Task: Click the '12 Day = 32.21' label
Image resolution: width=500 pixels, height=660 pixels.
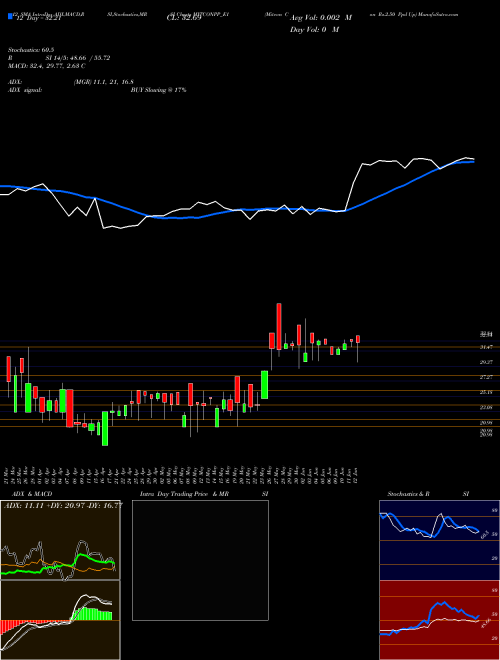Action: coord(40,18)
